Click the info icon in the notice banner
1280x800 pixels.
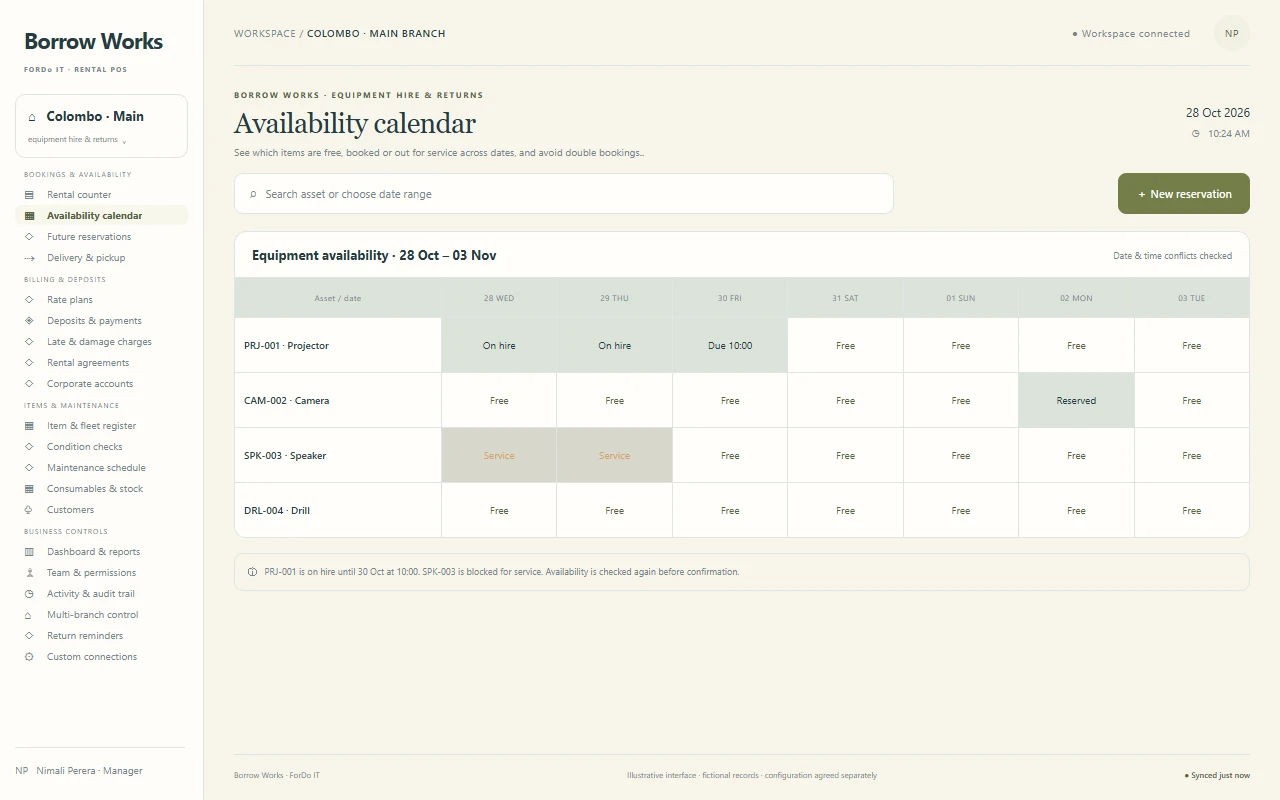252,572
